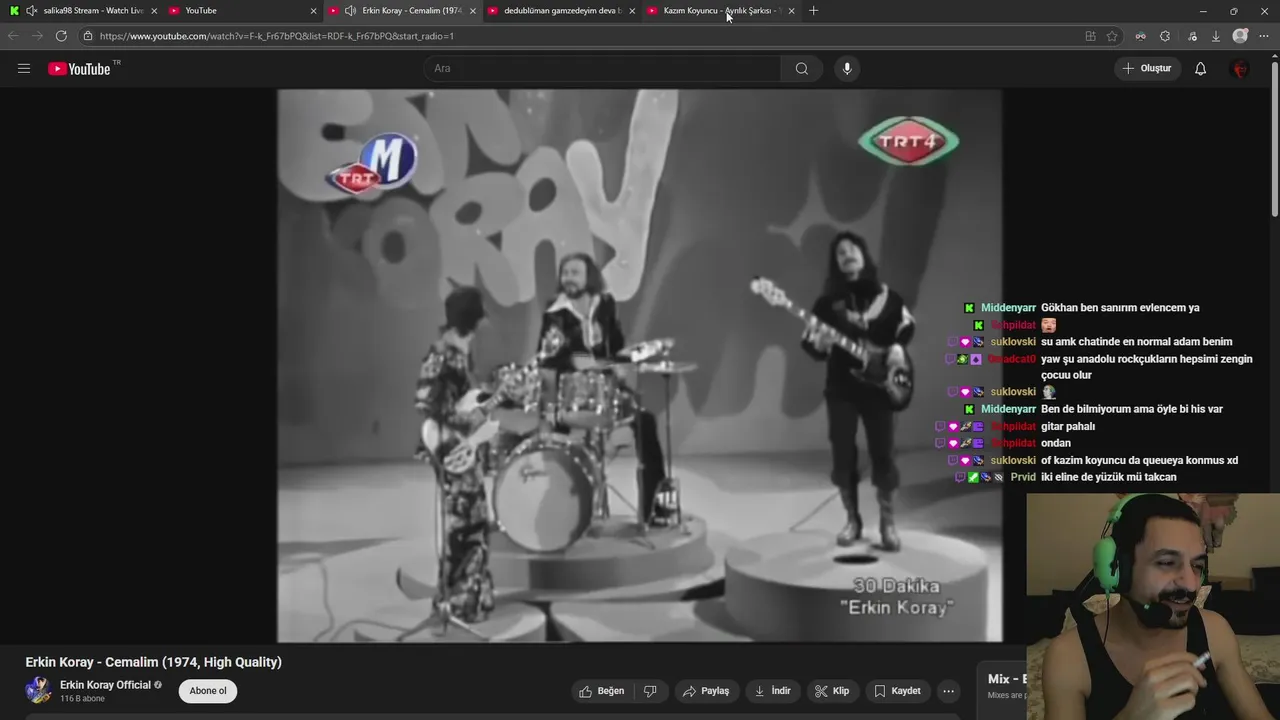Open the glasses-face extension icon

click(x=1140, y=36)
